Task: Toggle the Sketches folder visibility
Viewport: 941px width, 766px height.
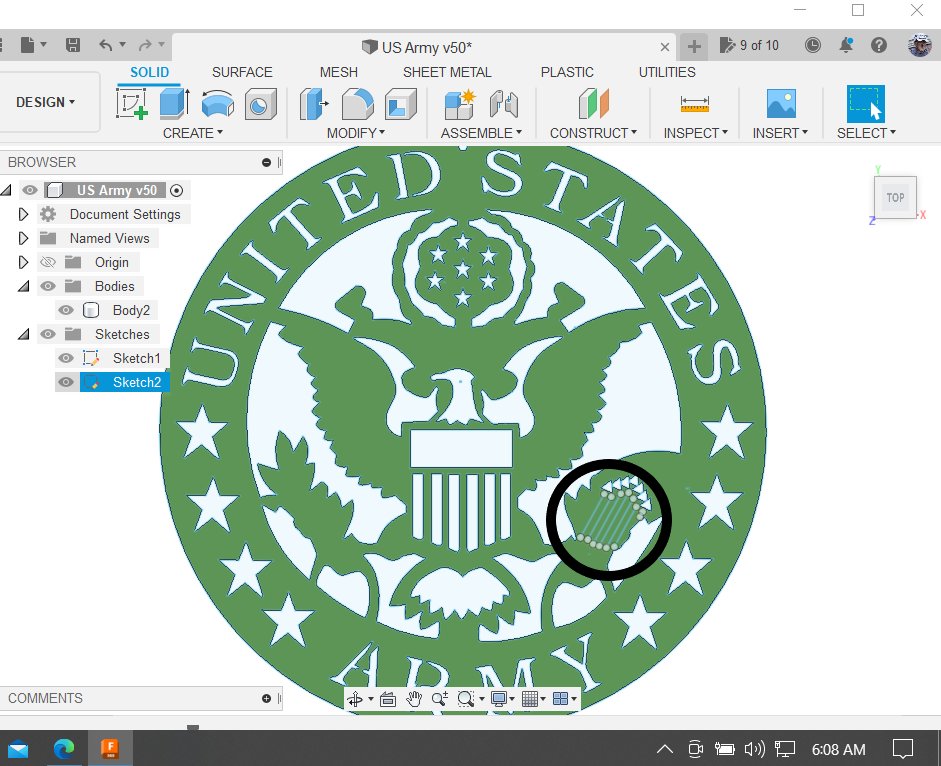Action: pyautogui.click(x=47, y=334)
